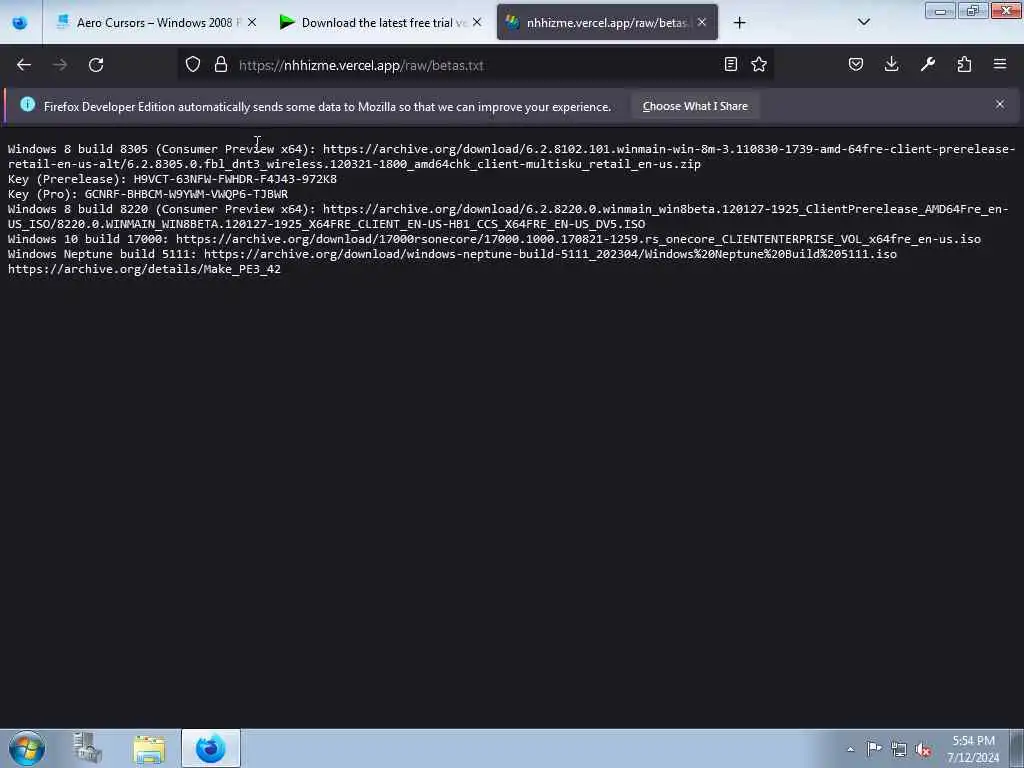Open the extensions puzzle icon
The image size is (1024, 768).
[x=964, y=64]
